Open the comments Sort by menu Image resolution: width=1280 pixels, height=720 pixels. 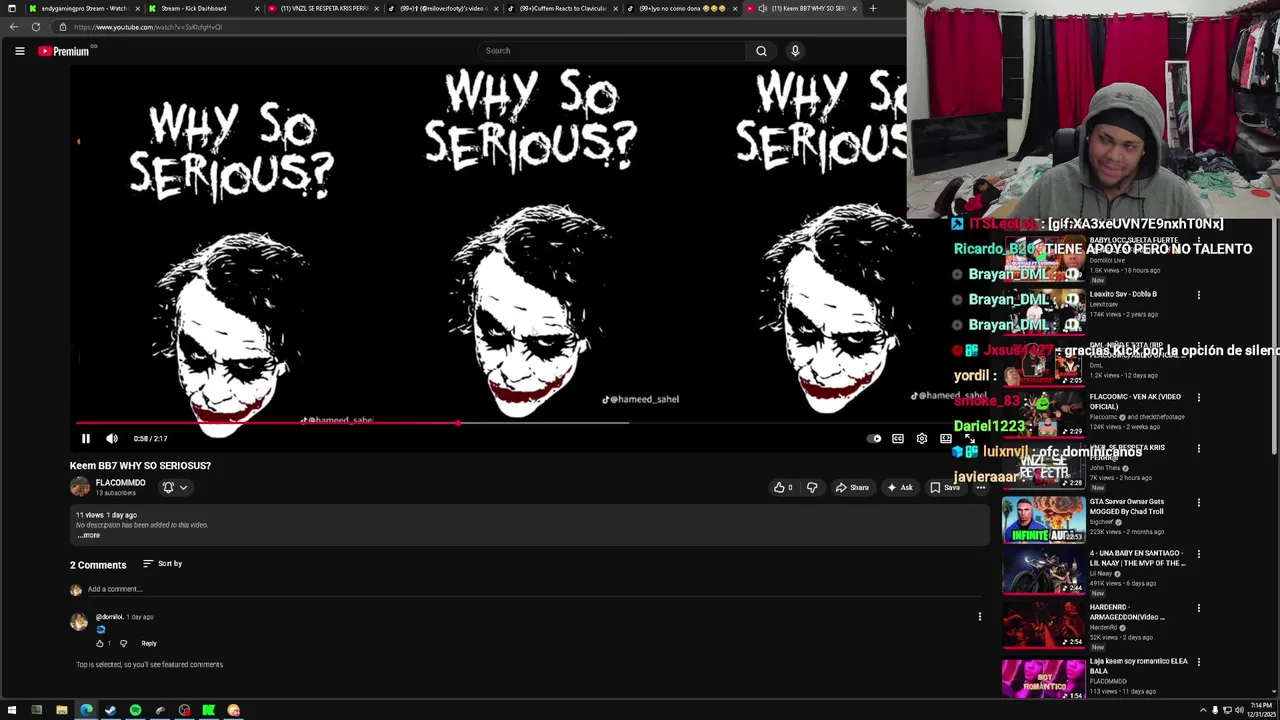click(x=163, y=564)
